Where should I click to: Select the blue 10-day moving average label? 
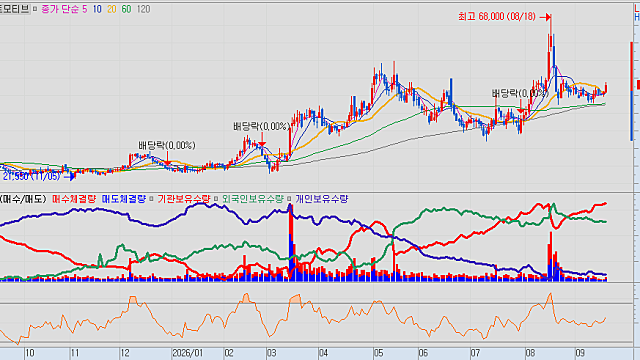(x=97, y=9)
